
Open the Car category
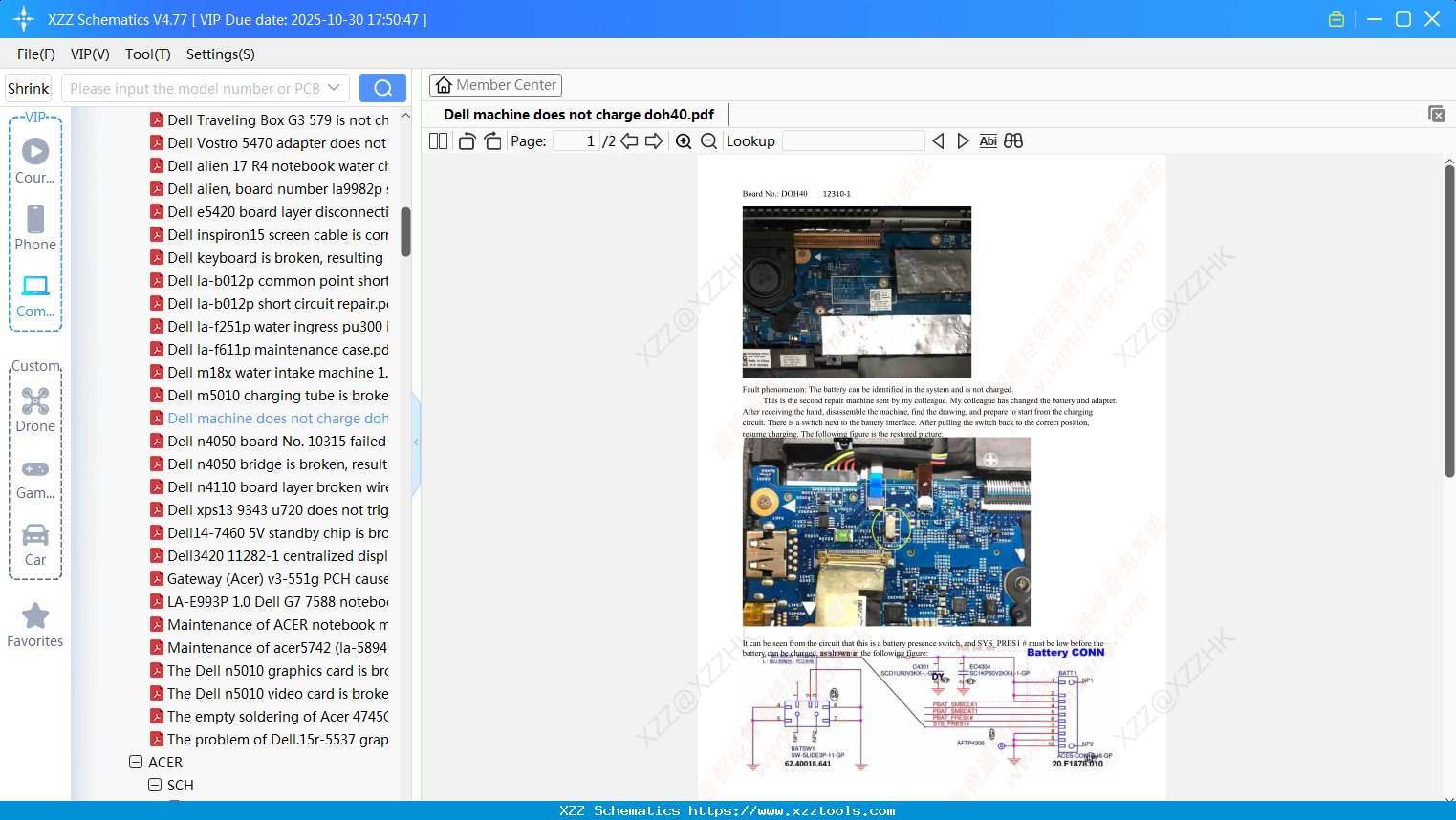(35, 544)
